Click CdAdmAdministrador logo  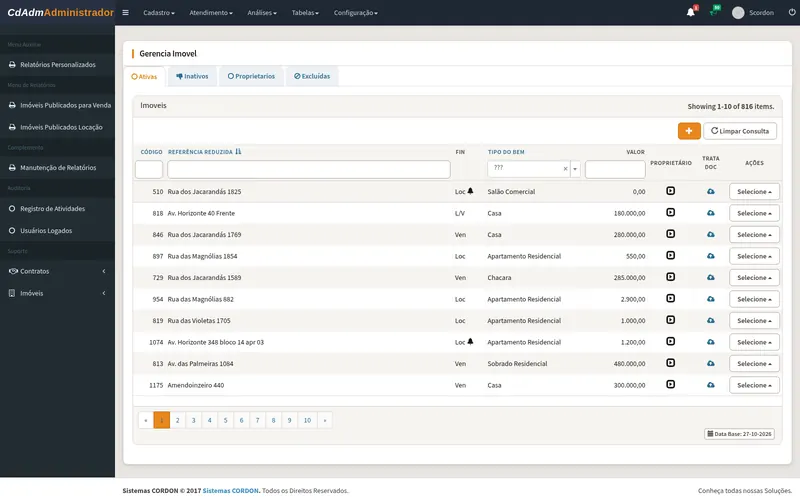tap(60, 13)
